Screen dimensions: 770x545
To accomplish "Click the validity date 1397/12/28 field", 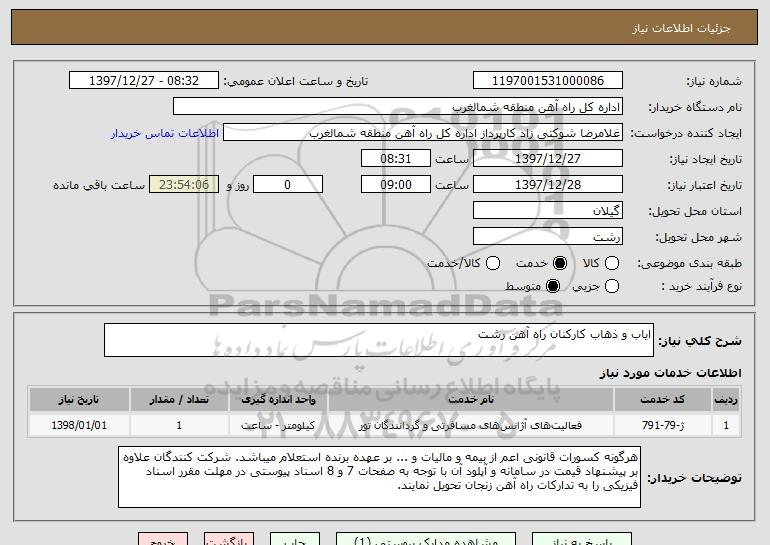I will 548,185.
